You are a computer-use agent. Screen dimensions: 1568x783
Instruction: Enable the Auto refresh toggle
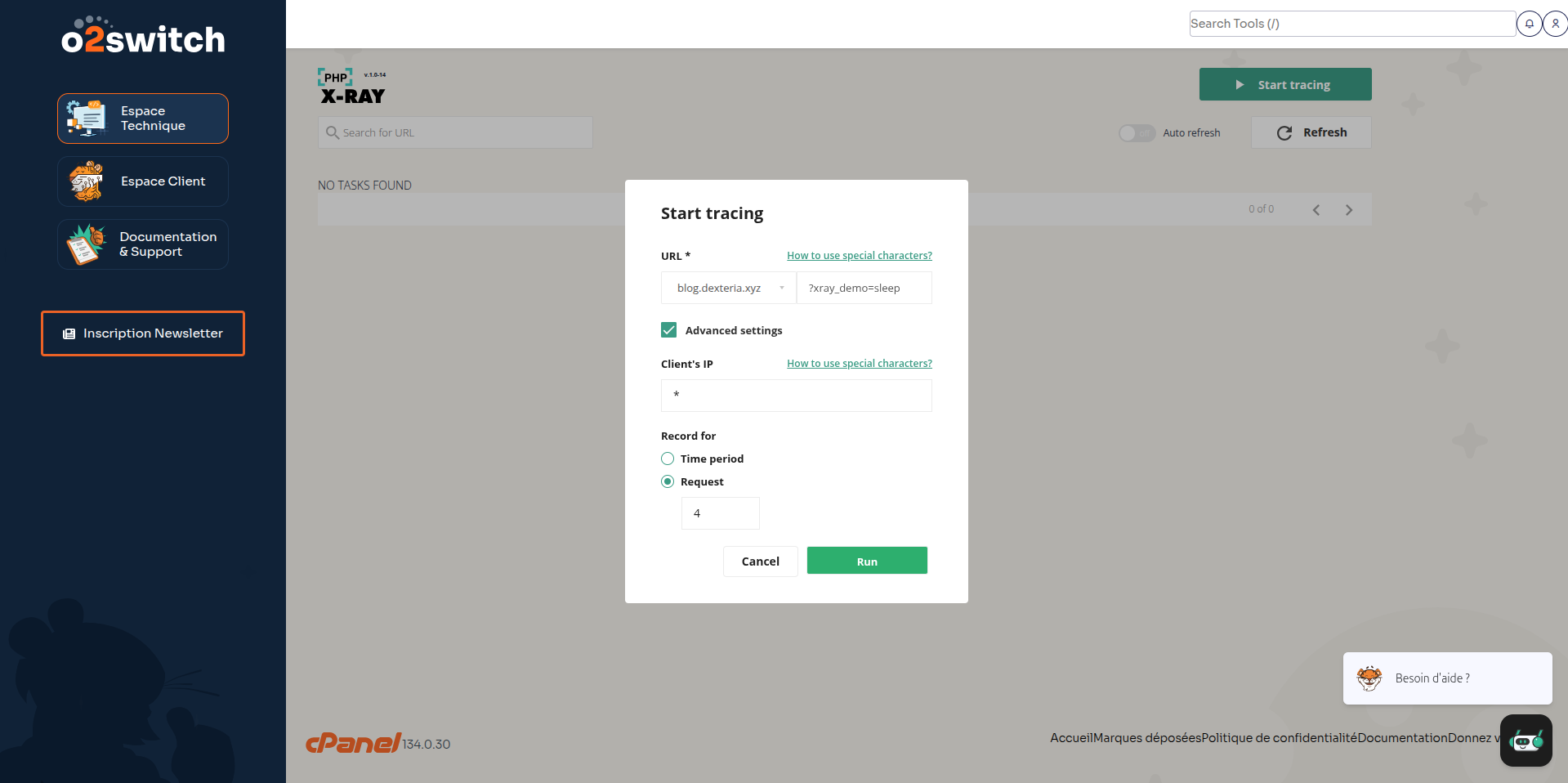click(1137, 132)
